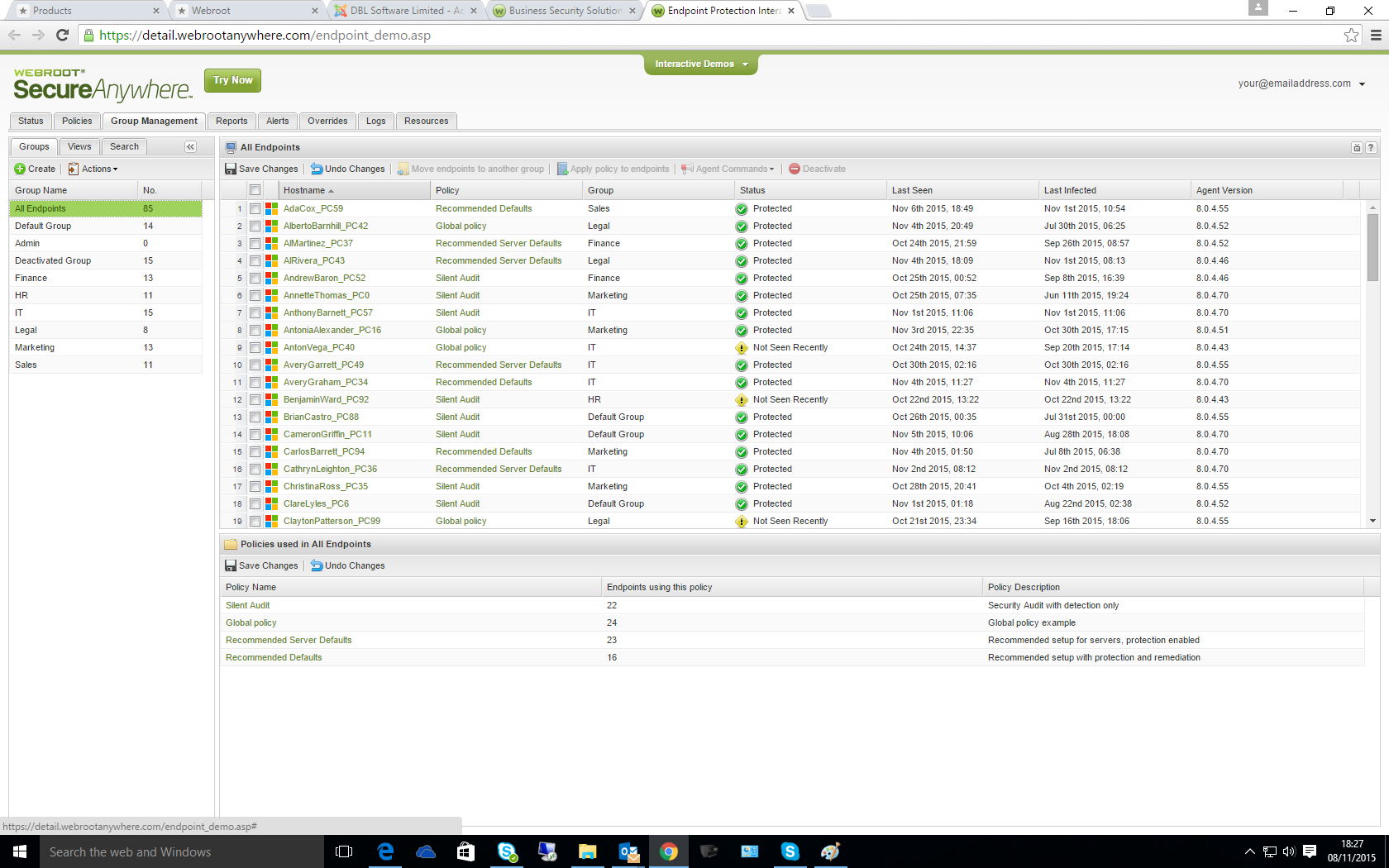This screenshot has height=868, width=1389.
Task: Switch to the Status tab
Action: click(31, 121)
